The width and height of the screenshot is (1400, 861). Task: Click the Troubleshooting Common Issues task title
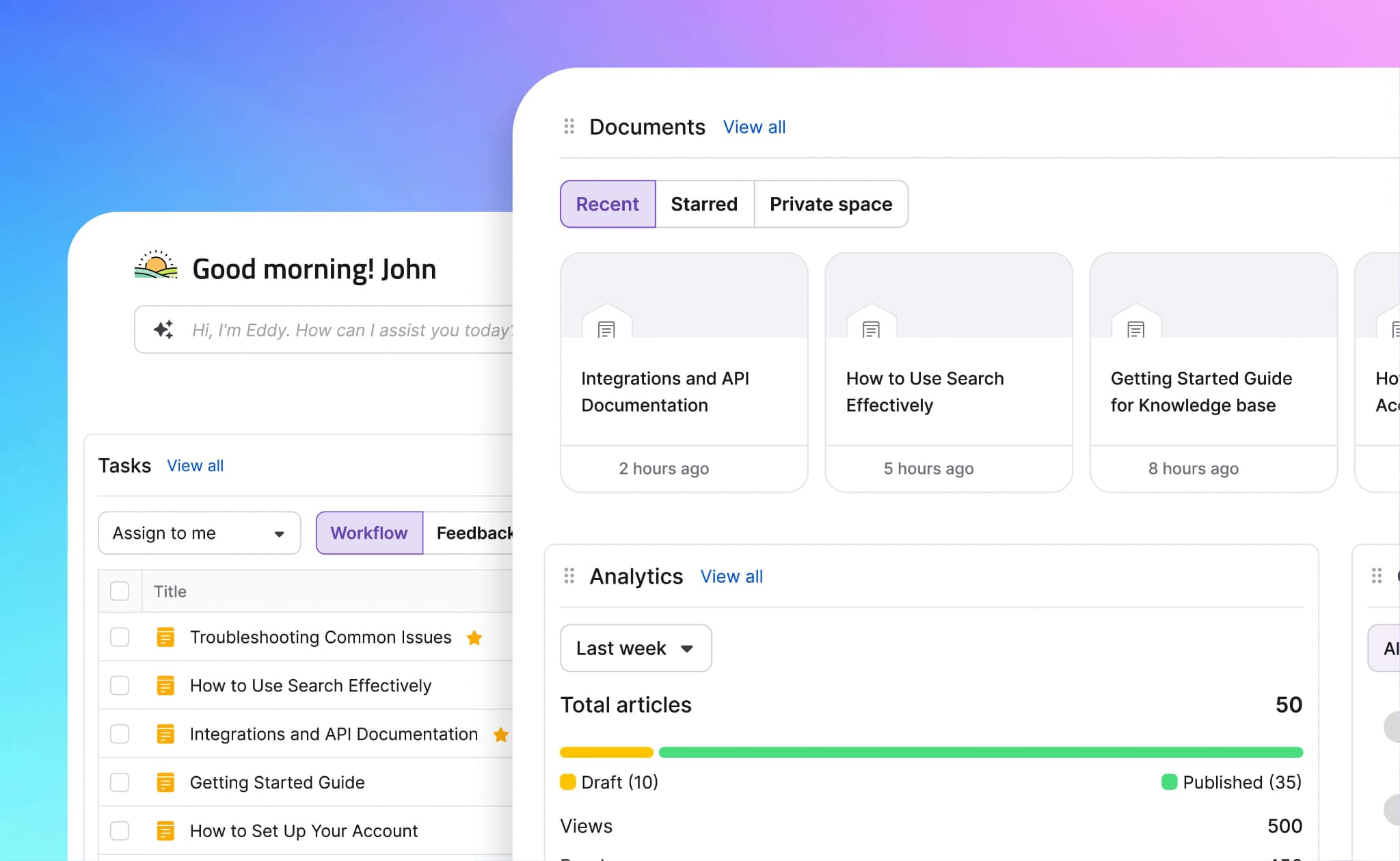(x=321, y=637)
